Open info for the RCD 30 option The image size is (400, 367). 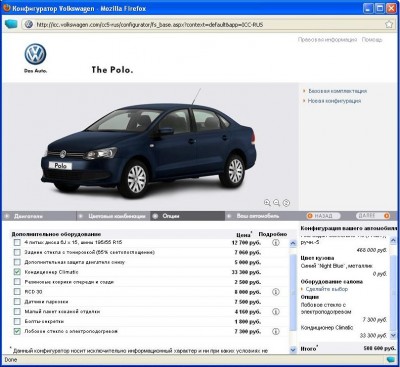[x=275, y=292]
